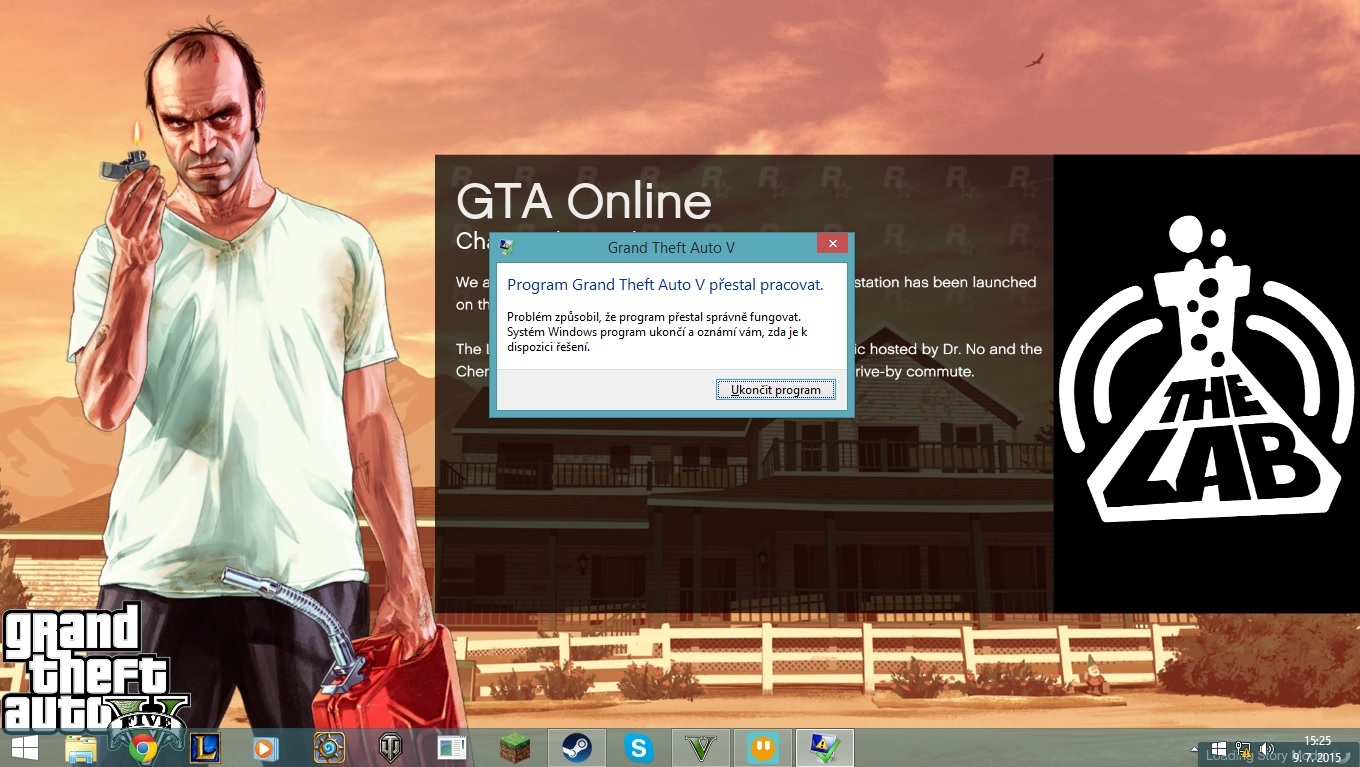Open Windows Media Player taskbar icon

pyautogui.click(x=266, y=748)
